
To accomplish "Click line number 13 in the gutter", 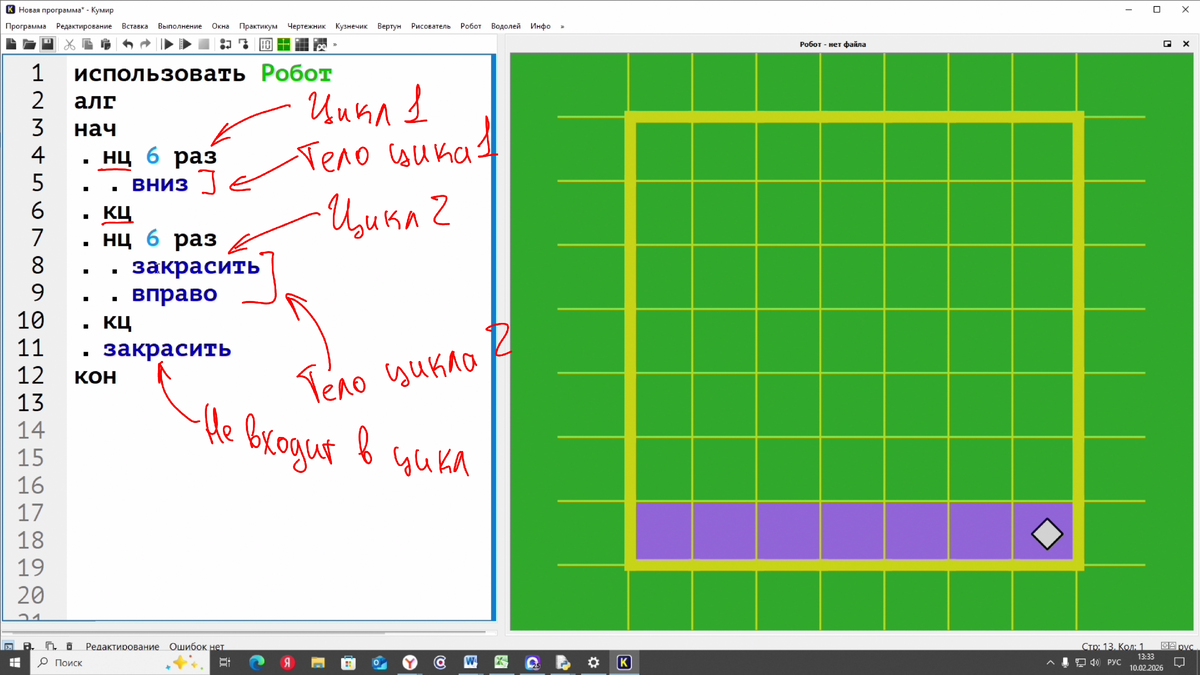I will [x=31, y=403].
